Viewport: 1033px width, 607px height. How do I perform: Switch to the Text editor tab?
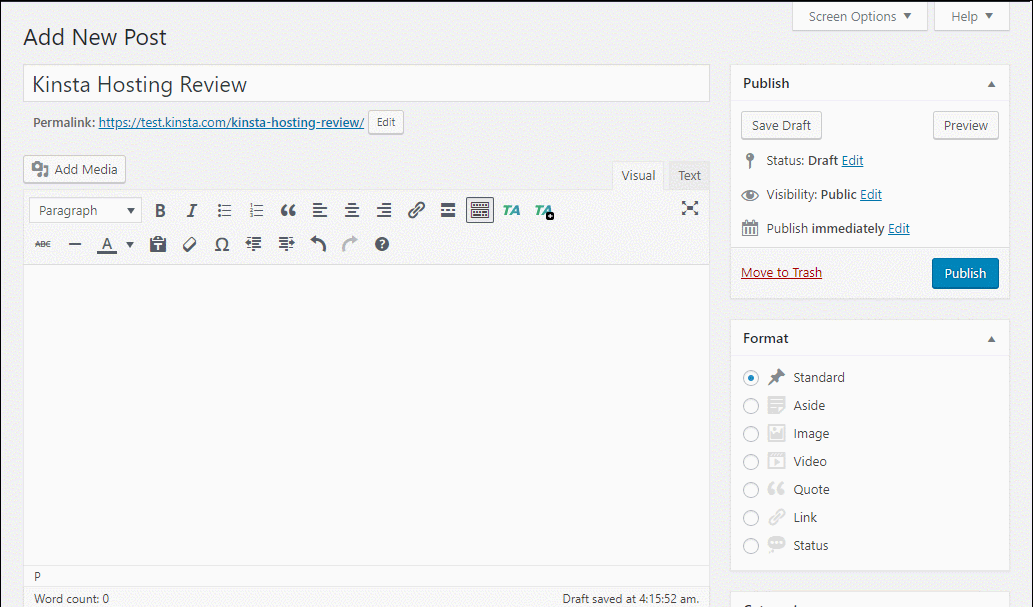point(688,175)
